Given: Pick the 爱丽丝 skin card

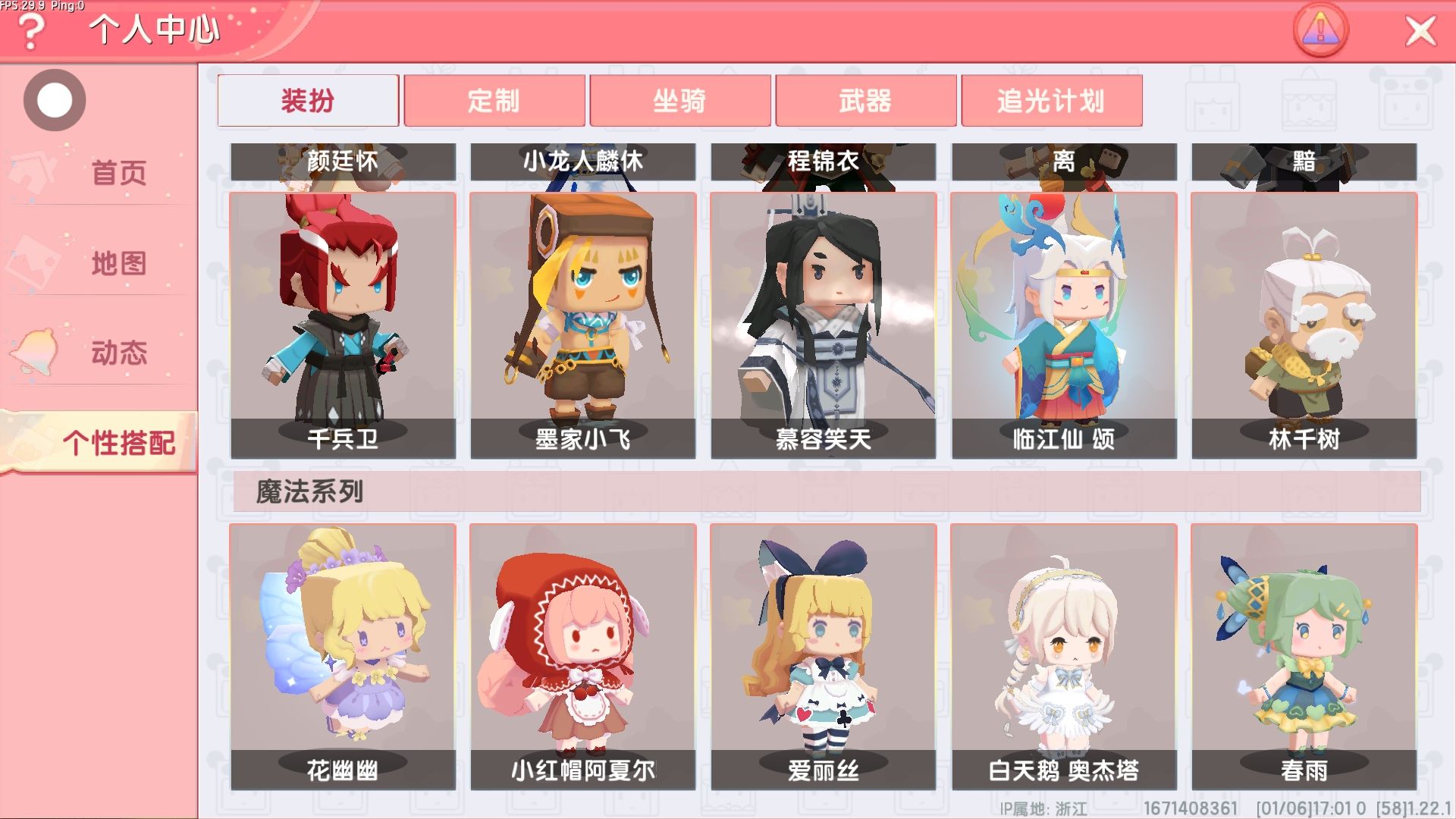Looking at the screenshot, I should tap(824, 657).
